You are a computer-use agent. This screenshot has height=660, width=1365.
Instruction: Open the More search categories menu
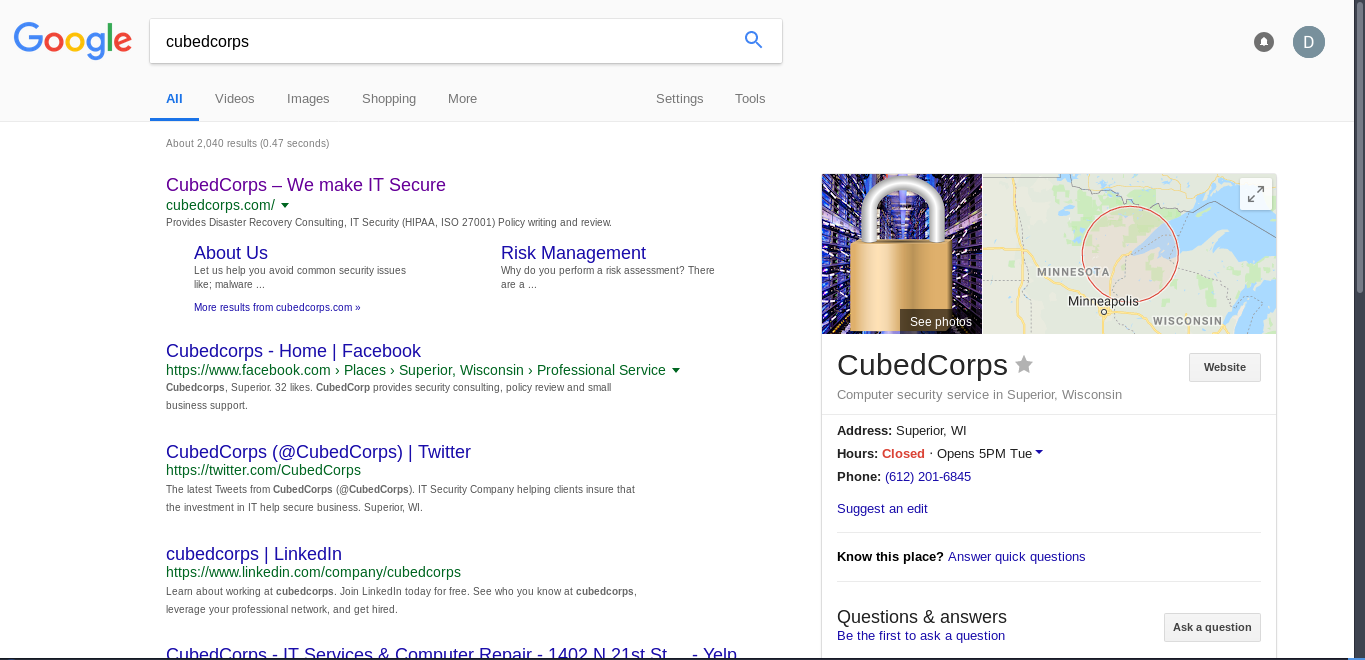click(x=462, y=99)
